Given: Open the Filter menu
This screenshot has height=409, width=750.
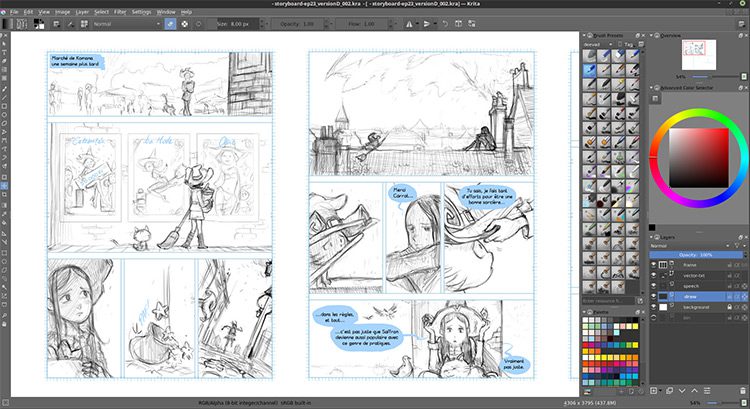Looking at the screenshot, I should tap(119, 12).
